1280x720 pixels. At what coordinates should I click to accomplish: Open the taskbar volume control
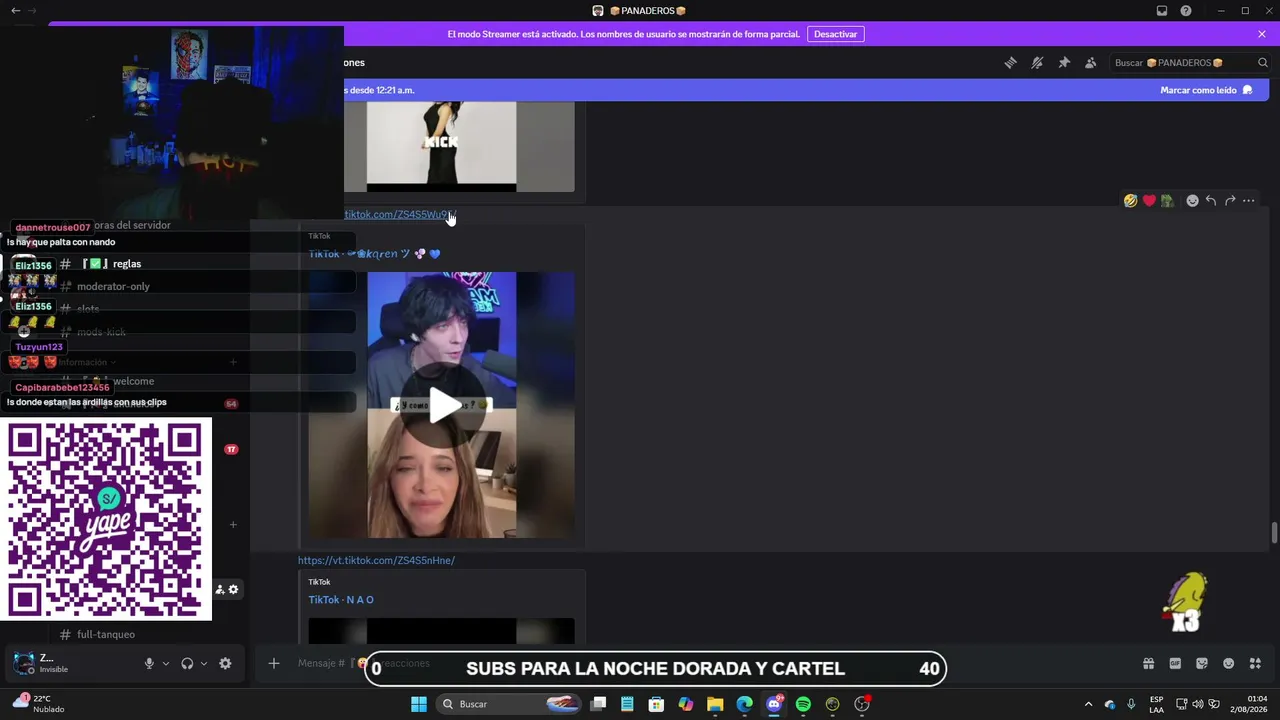coord(1198,704)
